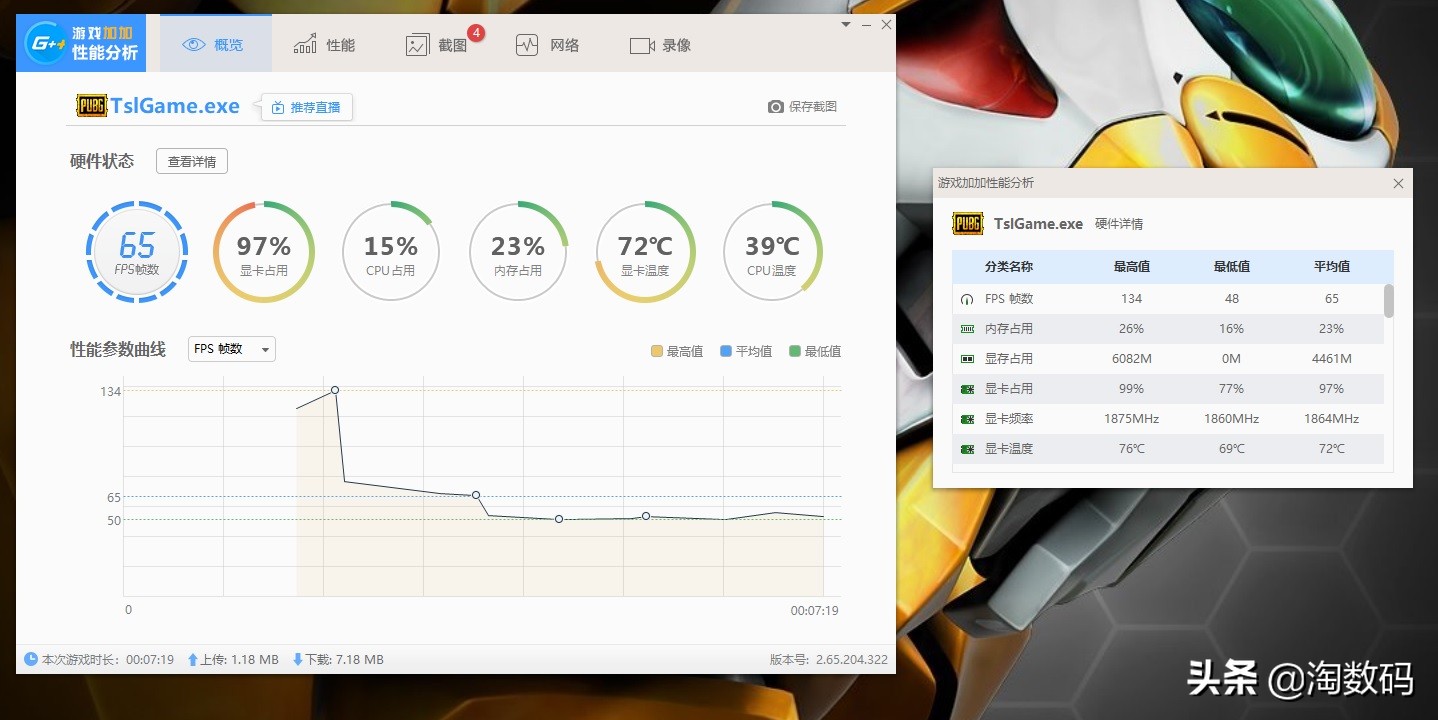Select the 性能 performance chart icon
The image size is (1438, 720).
pyautogui.click(x=305, y=43)
